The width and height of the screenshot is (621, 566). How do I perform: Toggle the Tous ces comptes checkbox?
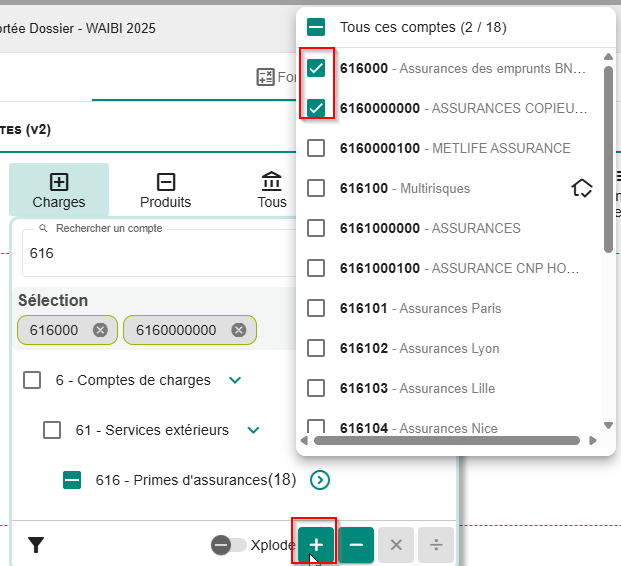click(316, 28)
